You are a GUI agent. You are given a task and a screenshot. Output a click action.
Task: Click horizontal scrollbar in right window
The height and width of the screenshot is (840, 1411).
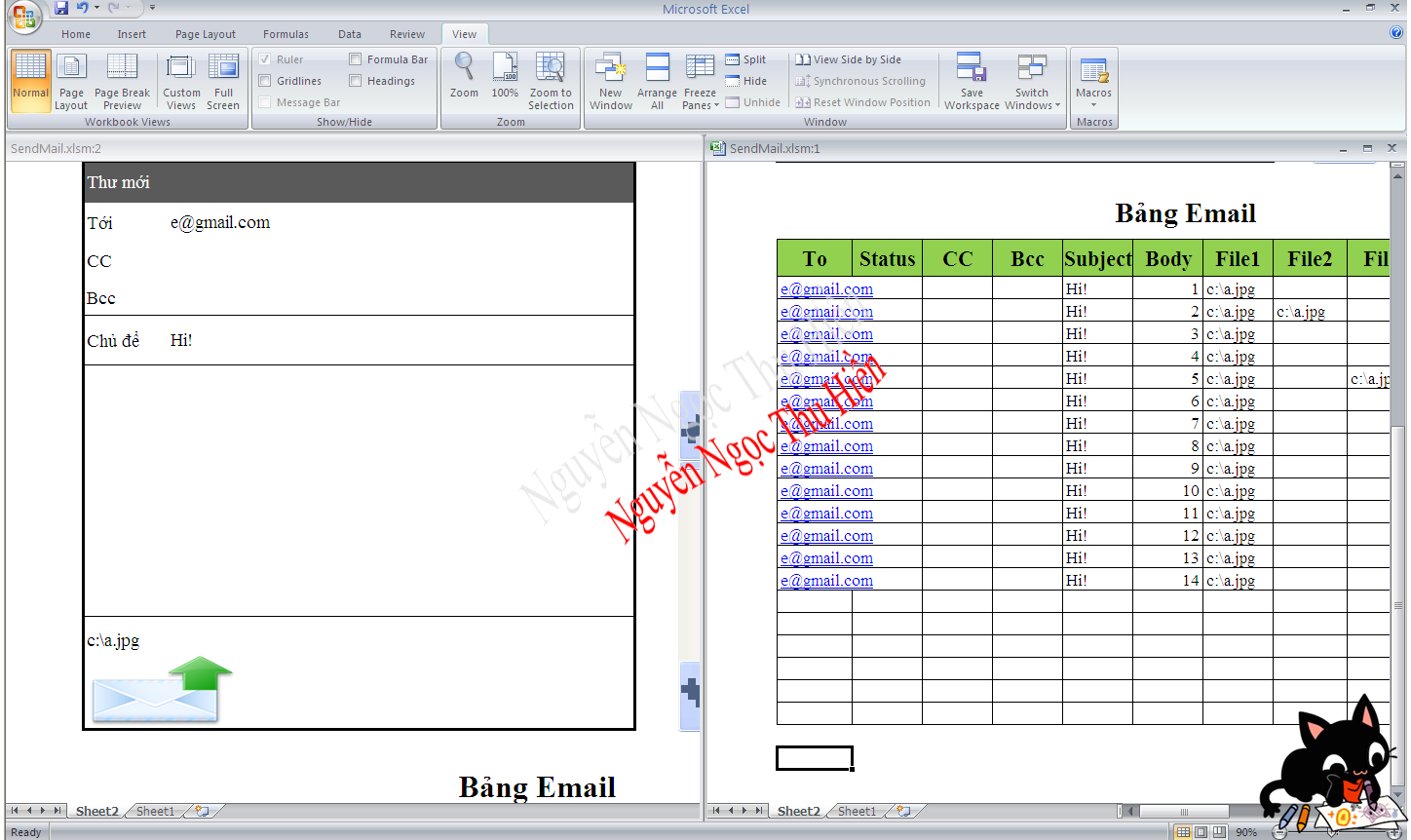pos(1183,811)
